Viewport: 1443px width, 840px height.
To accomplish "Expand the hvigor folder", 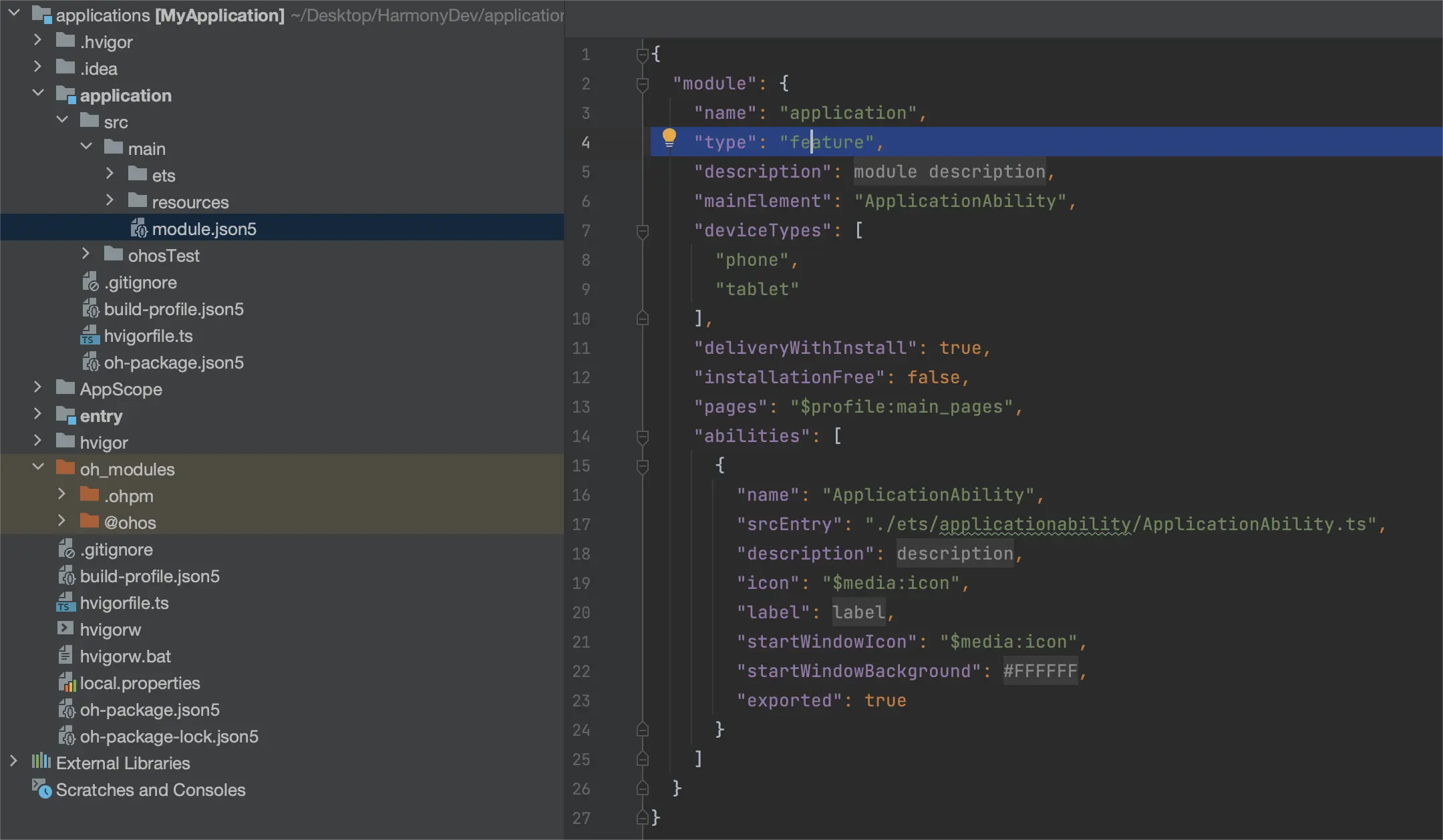I will [x=37, y=441].
